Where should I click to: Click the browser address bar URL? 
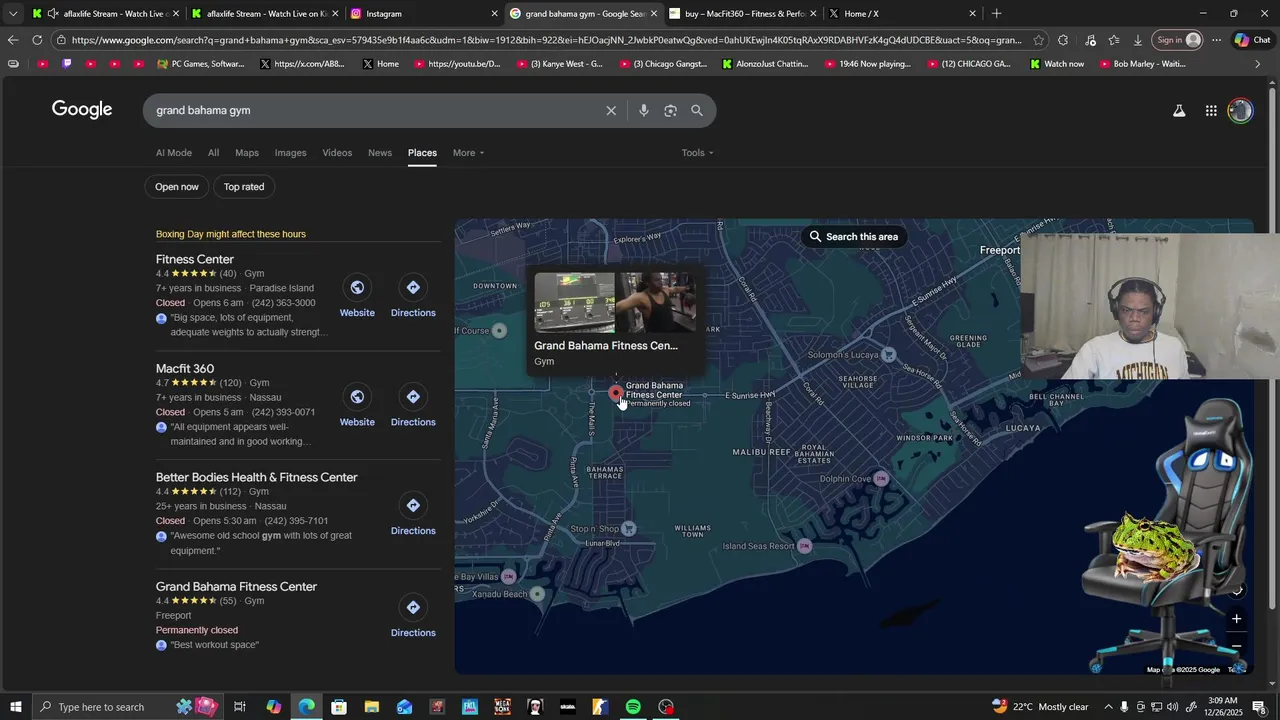point(546,40)
